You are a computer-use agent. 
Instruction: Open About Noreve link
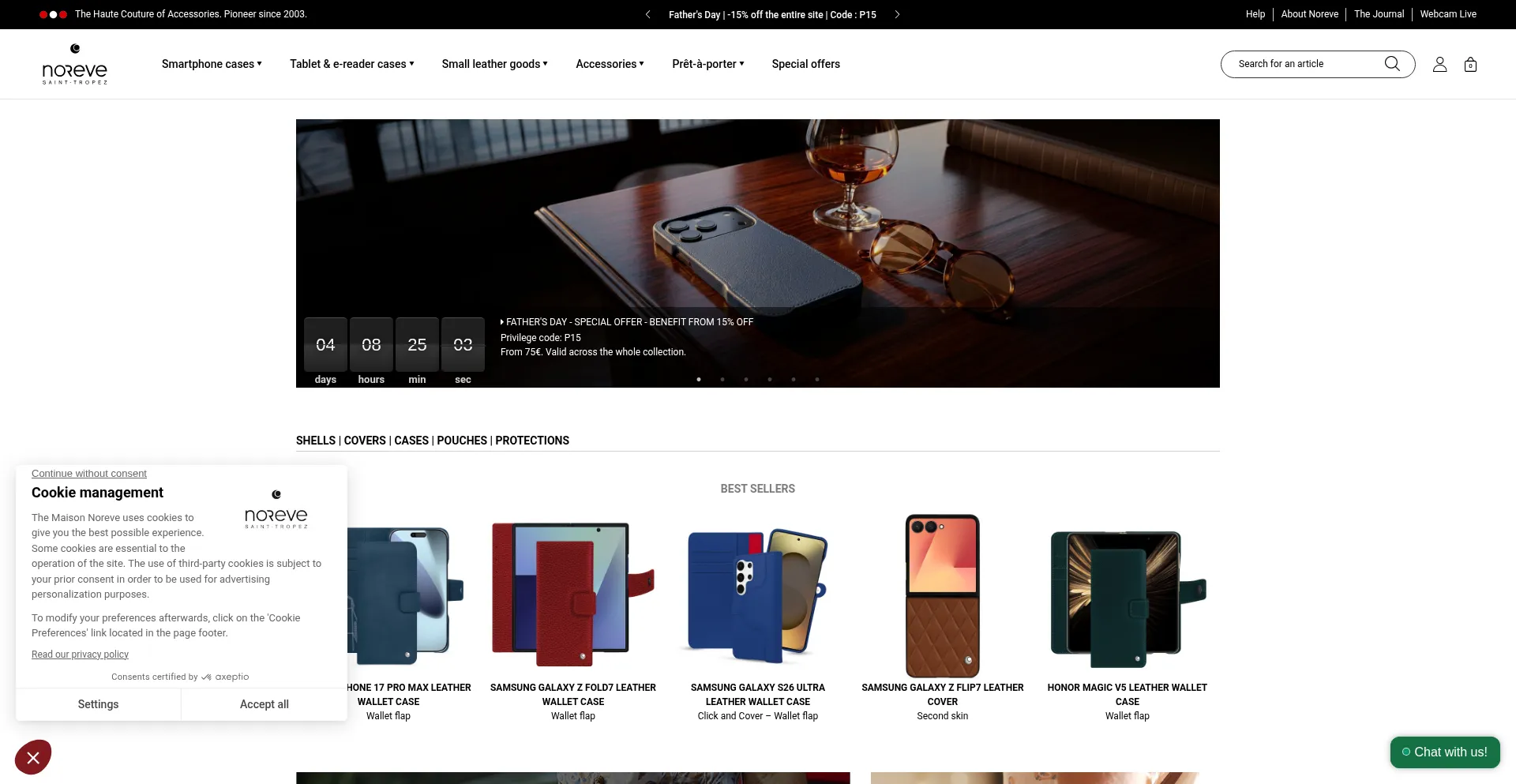1310,14
